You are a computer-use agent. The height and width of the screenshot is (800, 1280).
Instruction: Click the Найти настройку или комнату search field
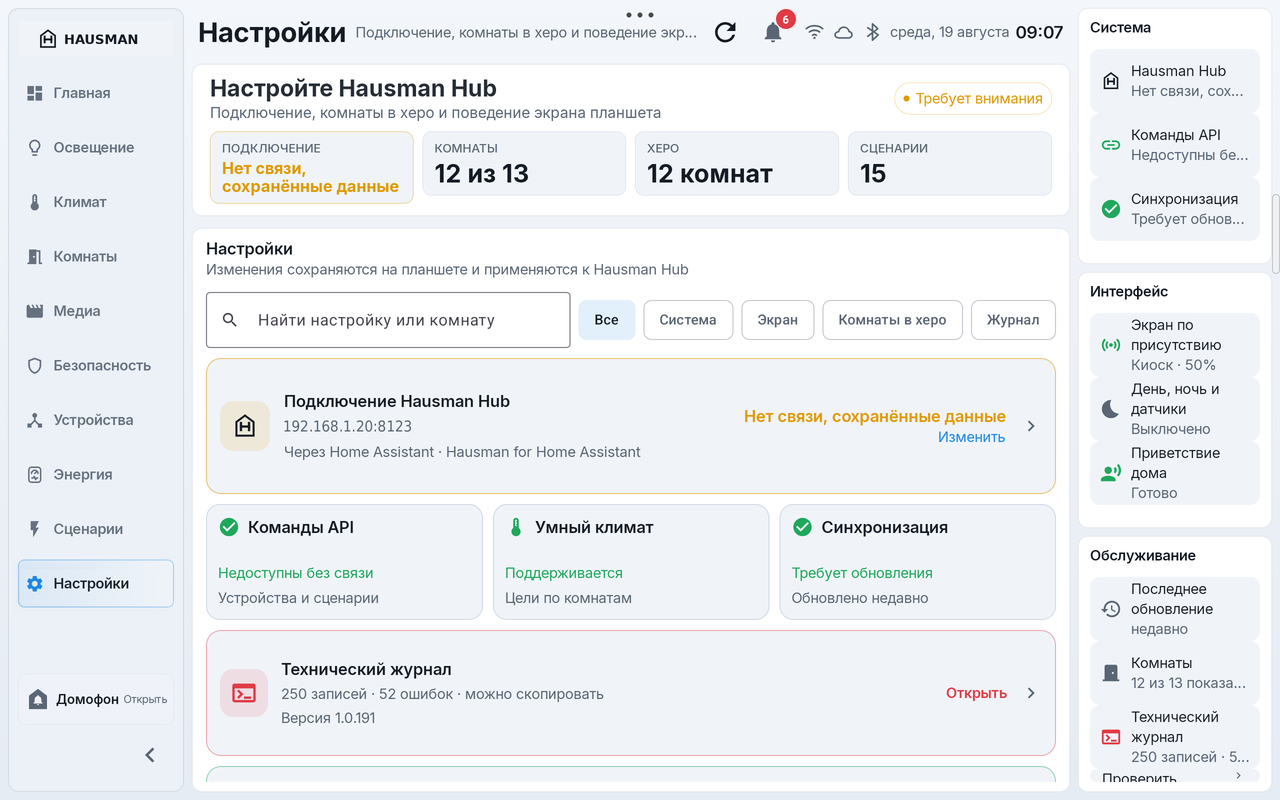pyautogui.click(x=388, y=320)
